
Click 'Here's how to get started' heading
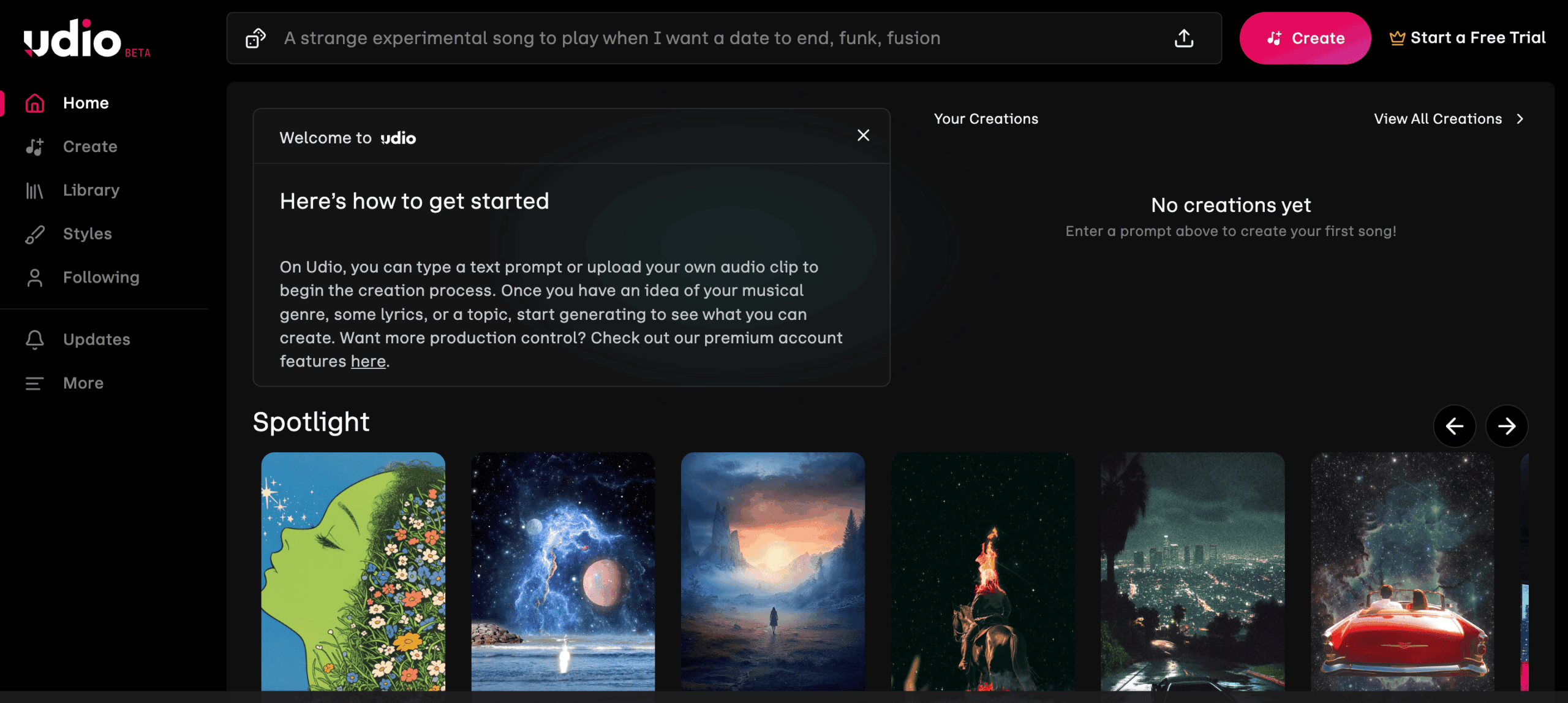coord(414,202)
